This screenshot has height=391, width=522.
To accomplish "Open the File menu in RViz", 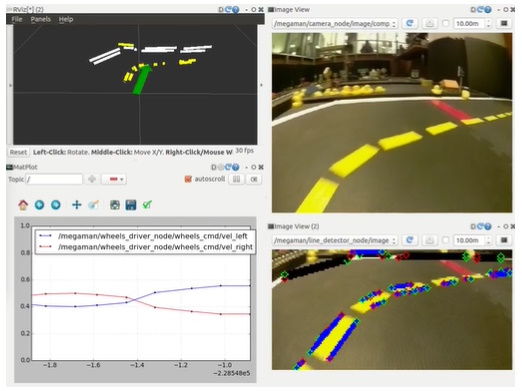I will 17,19.
